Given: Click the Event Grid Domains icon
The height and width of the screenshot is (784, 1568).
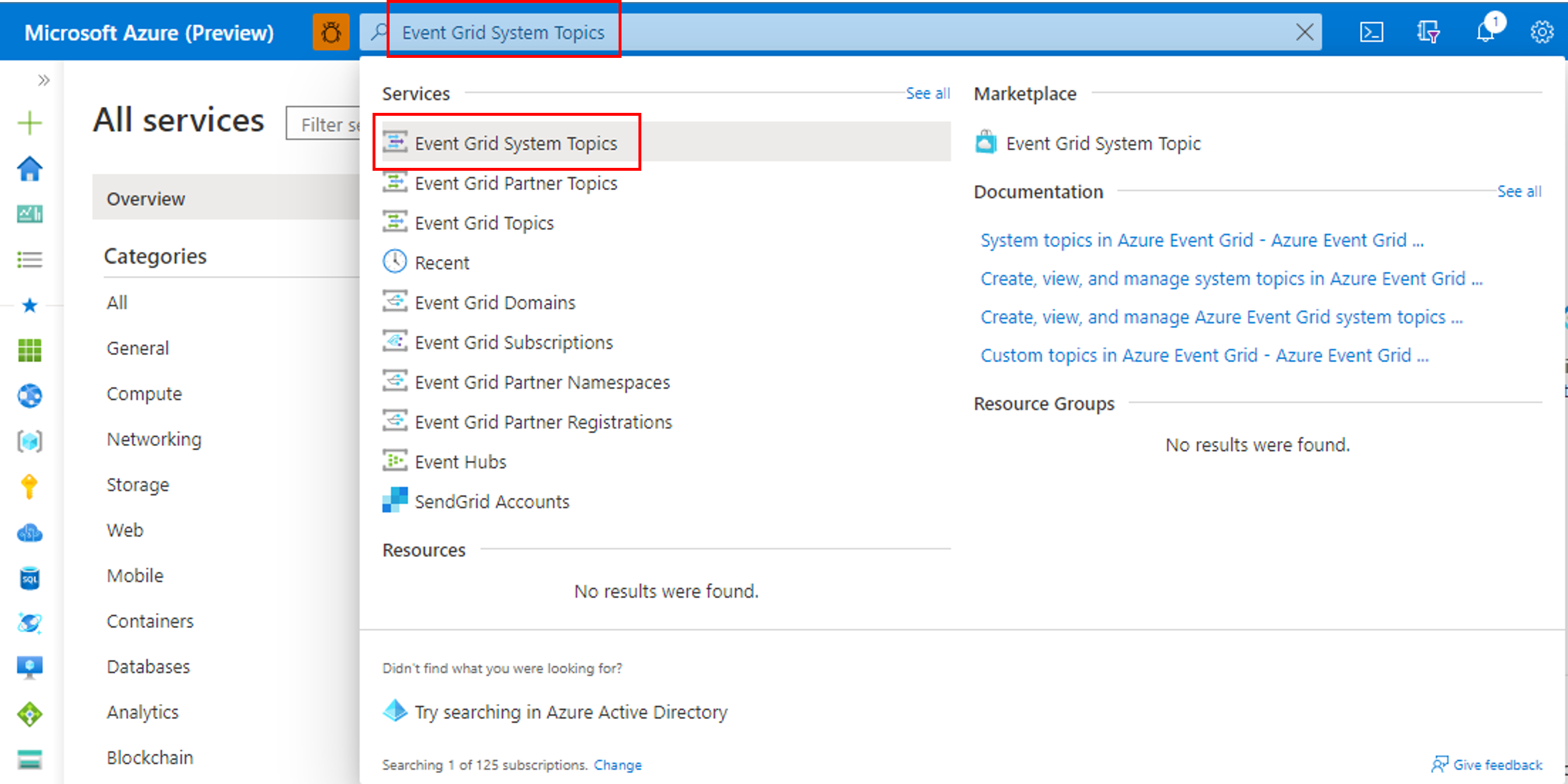Looking at the screenshot, I should 395,302.
